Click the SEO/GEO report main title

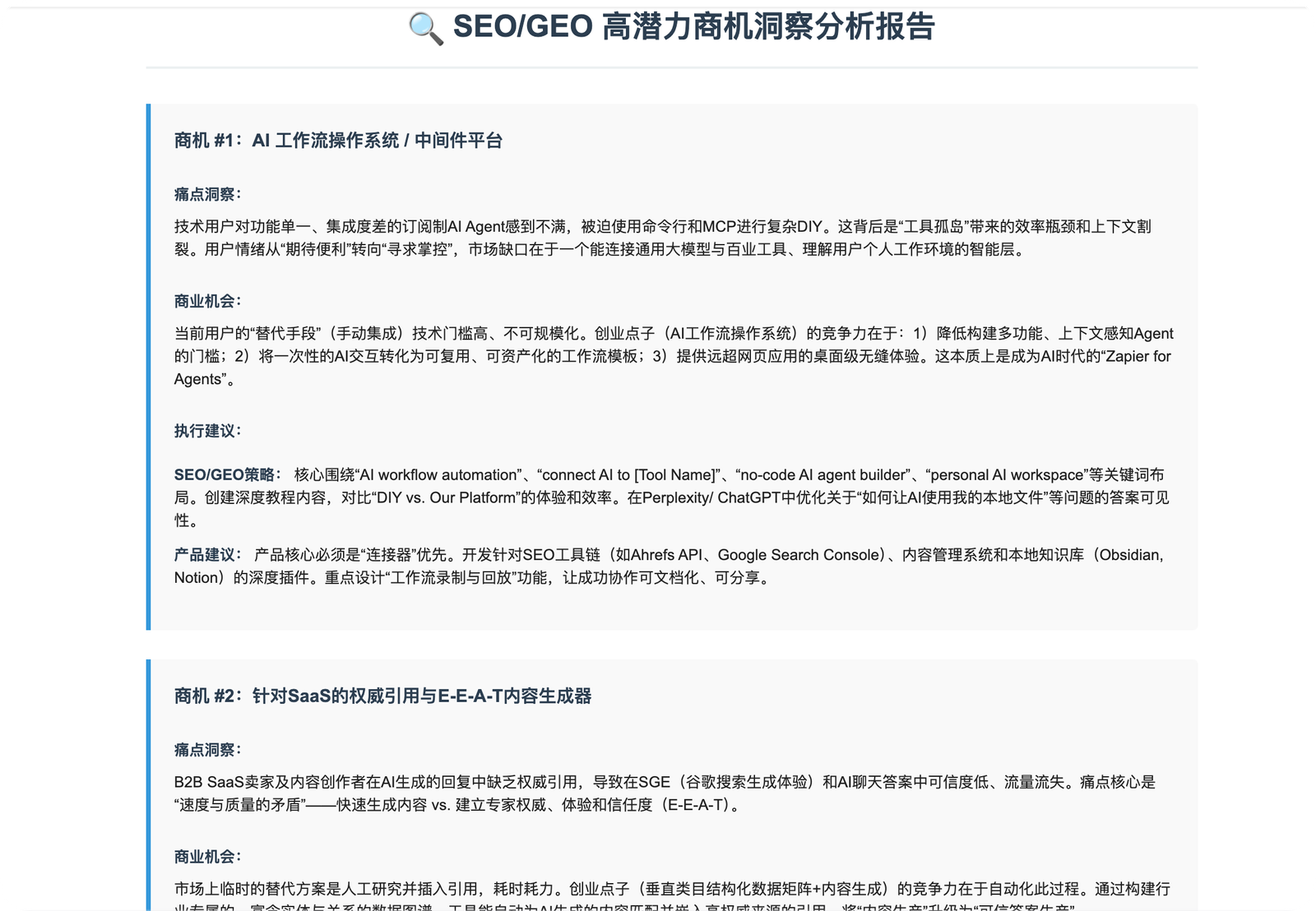coord(693,27)
